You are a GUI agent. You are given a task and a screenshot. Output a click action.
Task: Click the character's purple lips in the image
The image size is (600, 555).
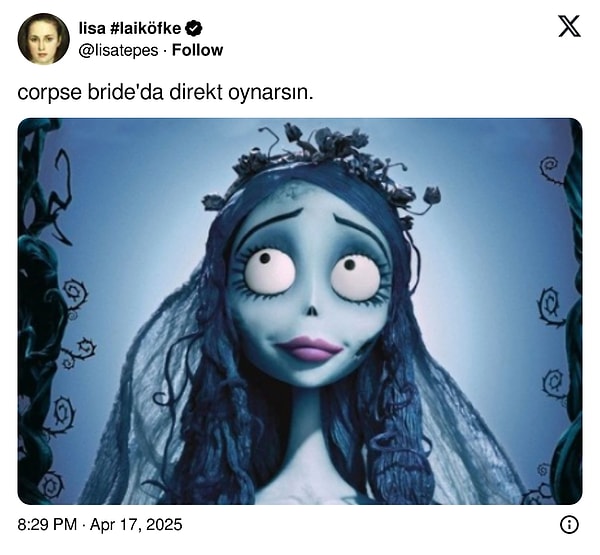[x=309, y=348]
